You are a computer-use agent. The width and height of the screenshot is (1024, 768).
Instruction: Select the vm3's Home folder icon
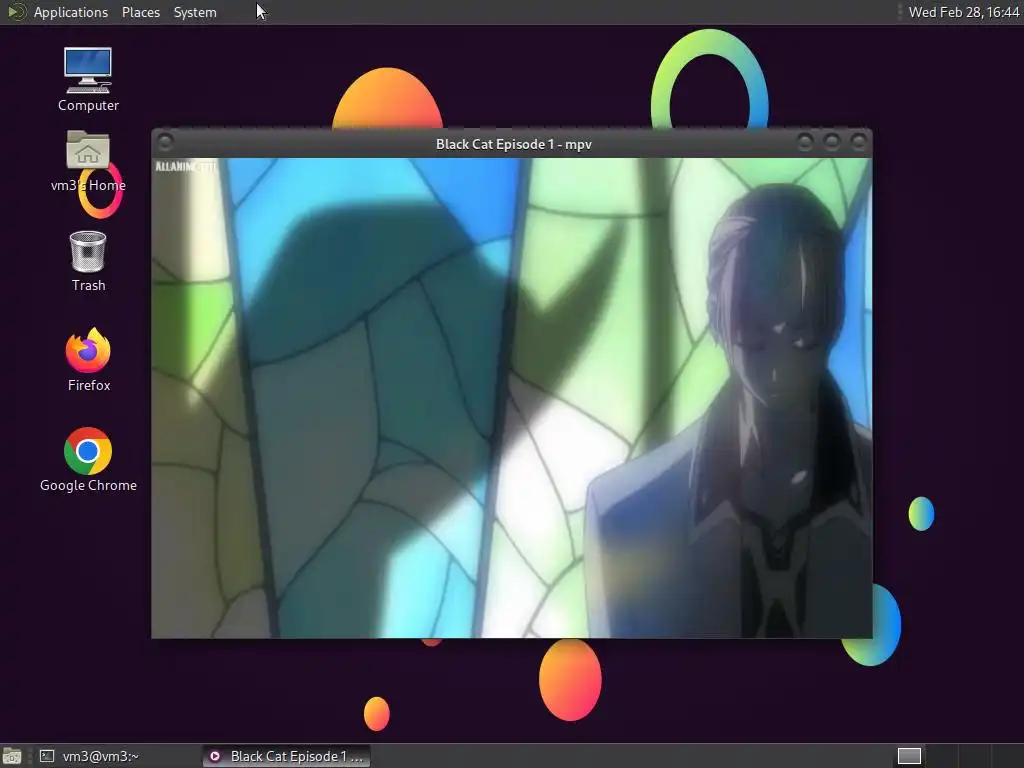[88, 161]
